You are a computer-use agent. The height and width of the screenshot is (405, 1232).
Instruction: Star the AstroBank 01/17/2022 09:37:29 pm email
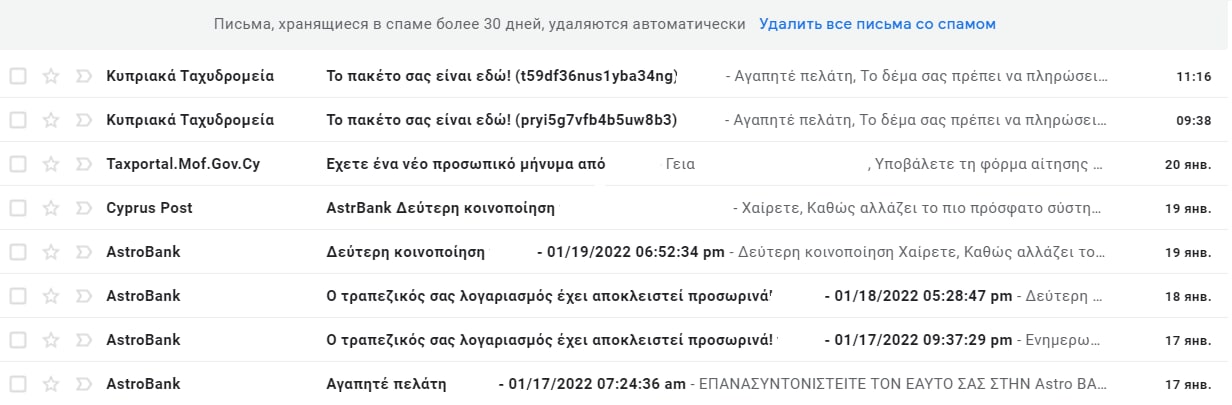pyautogui.click(x=51, y=340)
